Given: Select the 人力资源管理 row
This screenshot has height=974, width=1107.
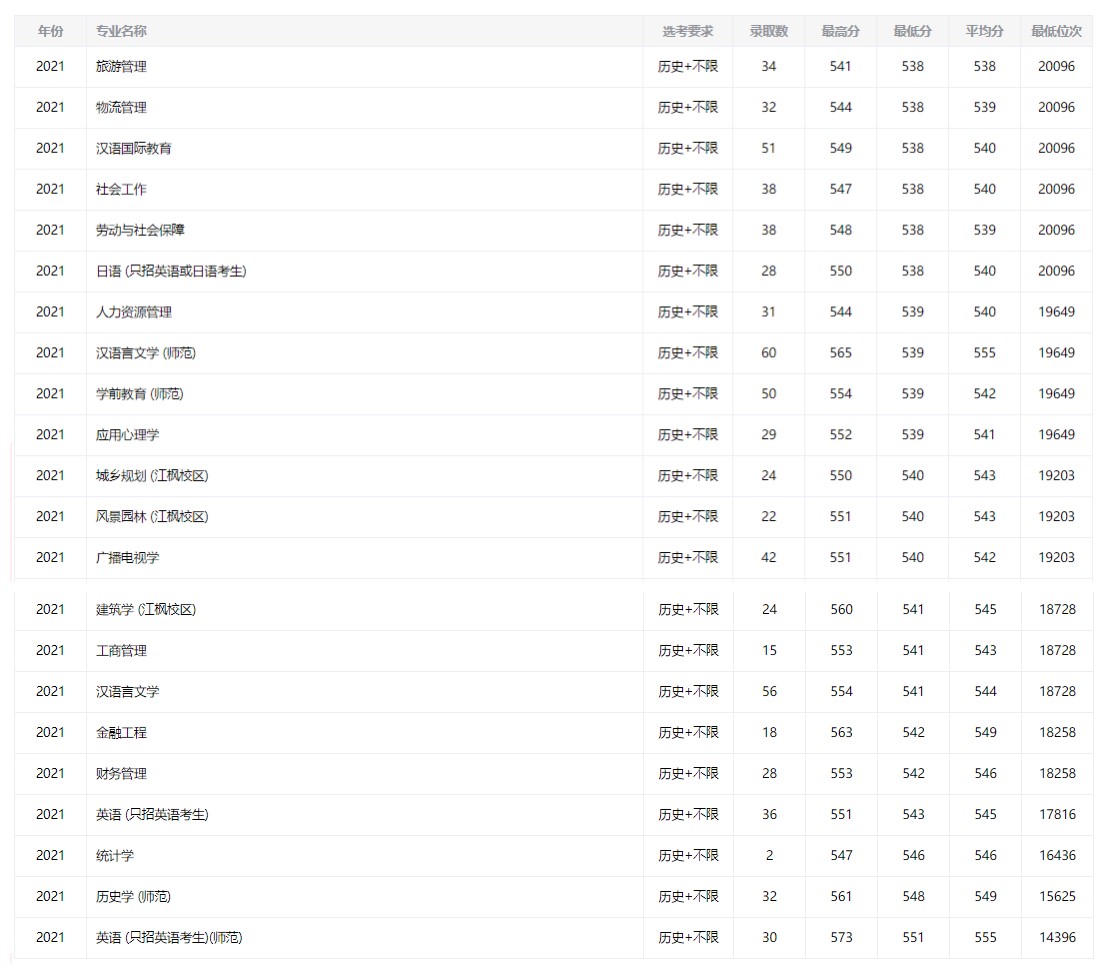Looking at the screenshot, I should (133, 312).
